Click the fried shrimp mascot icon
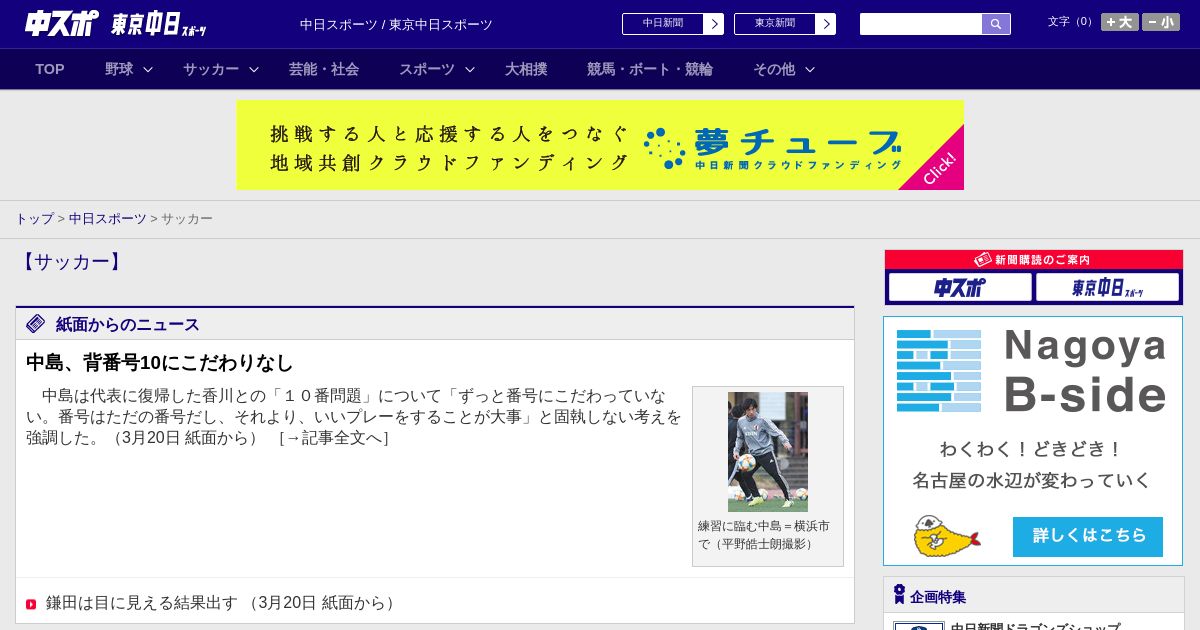Image resolution: width=1200 pixels, height=630 pixels. pos(945,536)
